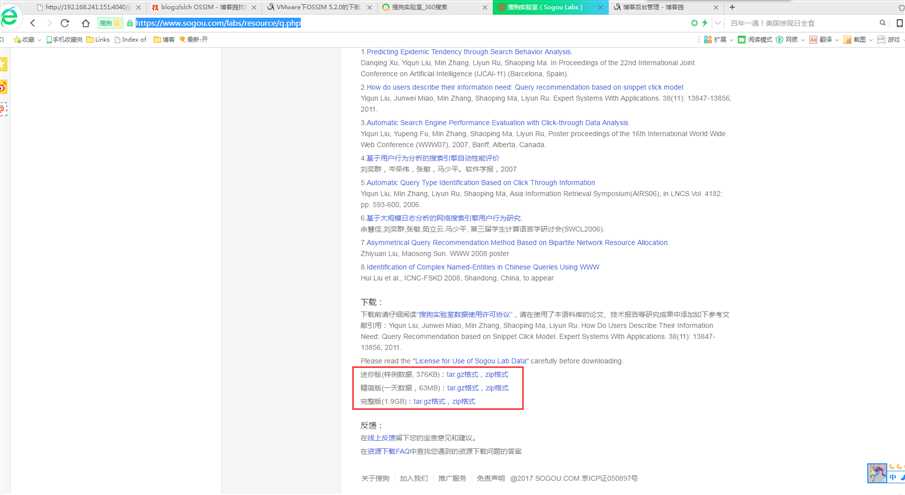This screenshot has width=905, height=495.
Task: Open the 手机收藏夹 bookmark
Action: pyautogui.click(x=64, y=40)
